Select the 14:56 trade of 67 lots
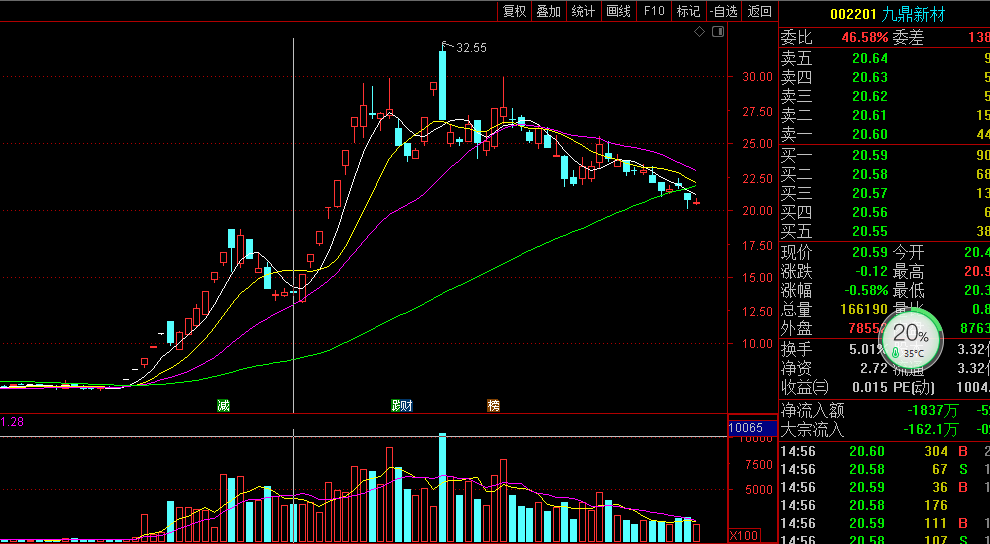 point(885,470)
